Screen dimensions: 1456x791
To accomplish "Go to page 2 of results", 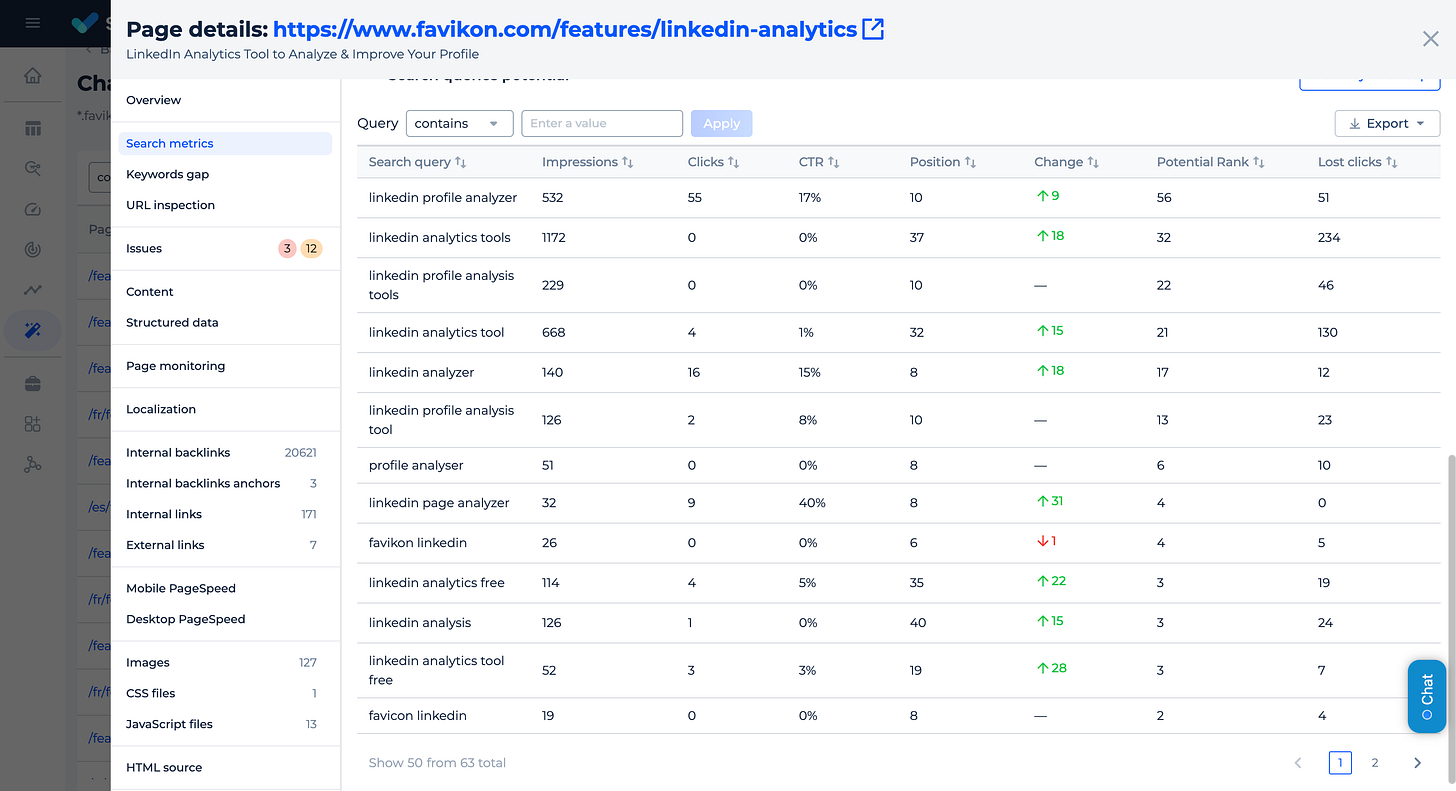I will [1374, 763].
